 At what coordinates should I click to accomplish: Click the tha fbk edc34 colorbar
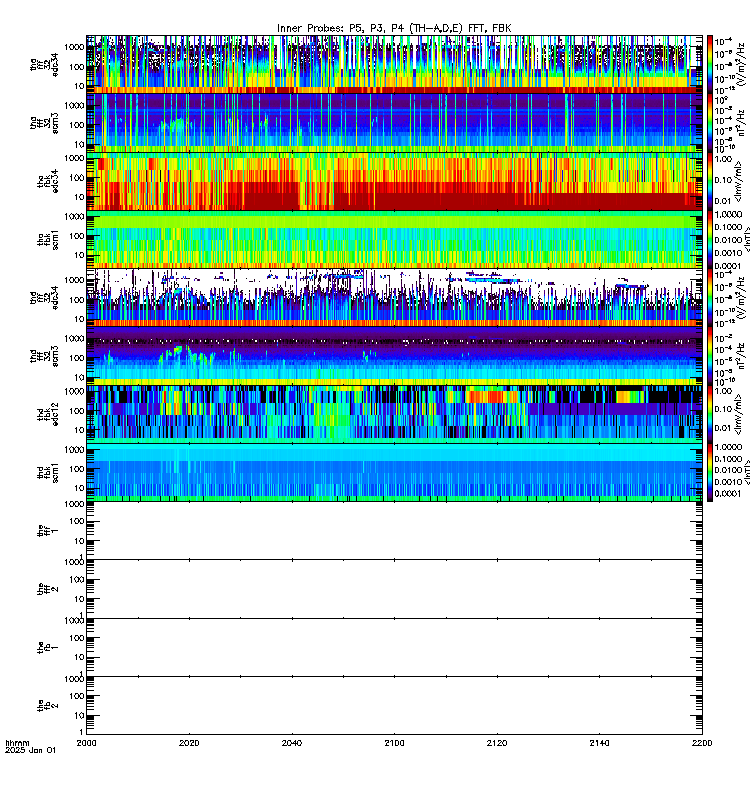[709, 181]
